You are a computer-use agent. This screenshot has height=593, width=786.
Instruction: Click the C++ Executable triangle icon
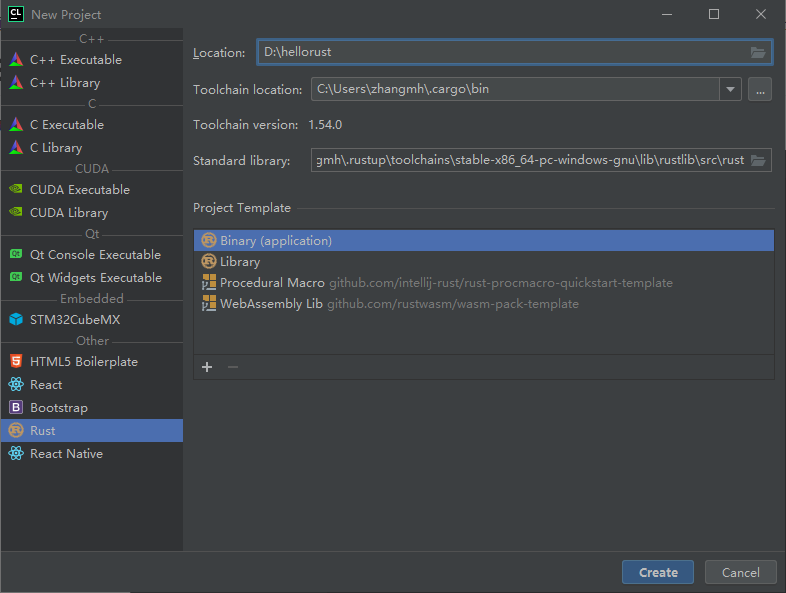pos(16,59)
